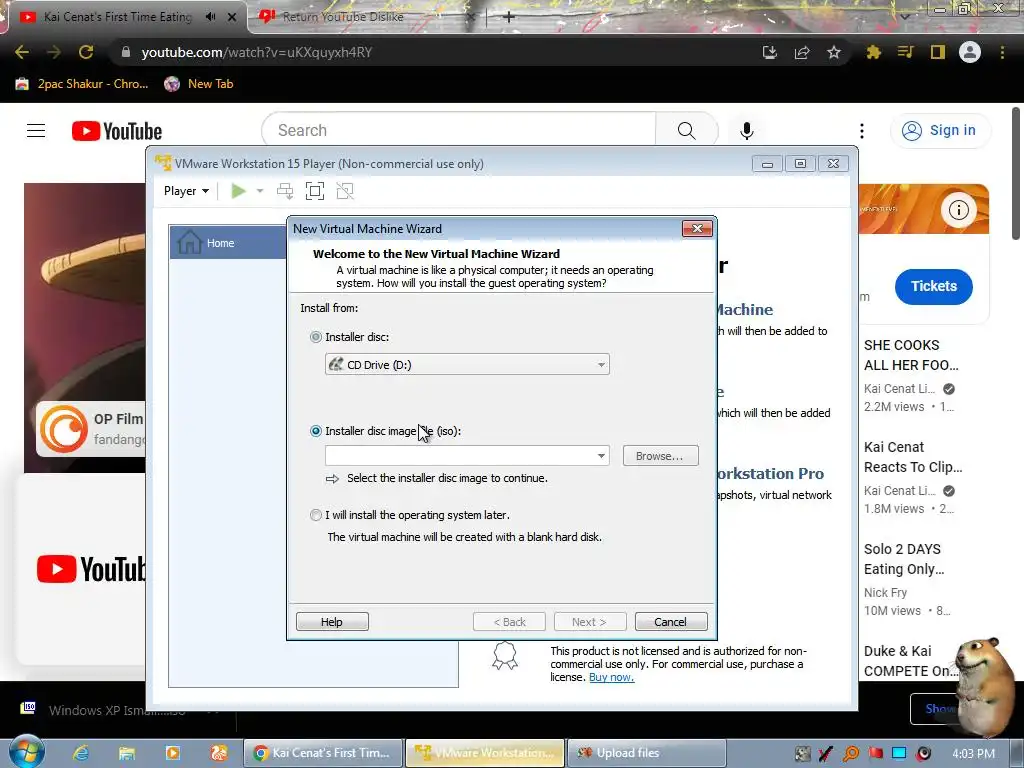
Task: Open Internet Explorer from taskbar
Action: (x=81, y=753)
